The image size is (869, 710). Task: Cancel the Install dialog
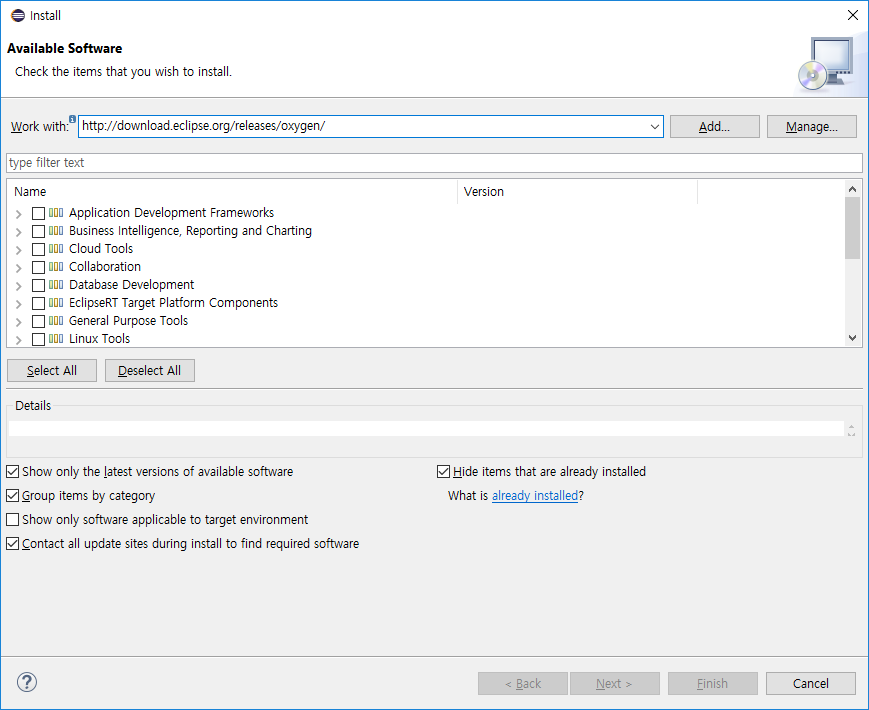[x=811, y=683]
